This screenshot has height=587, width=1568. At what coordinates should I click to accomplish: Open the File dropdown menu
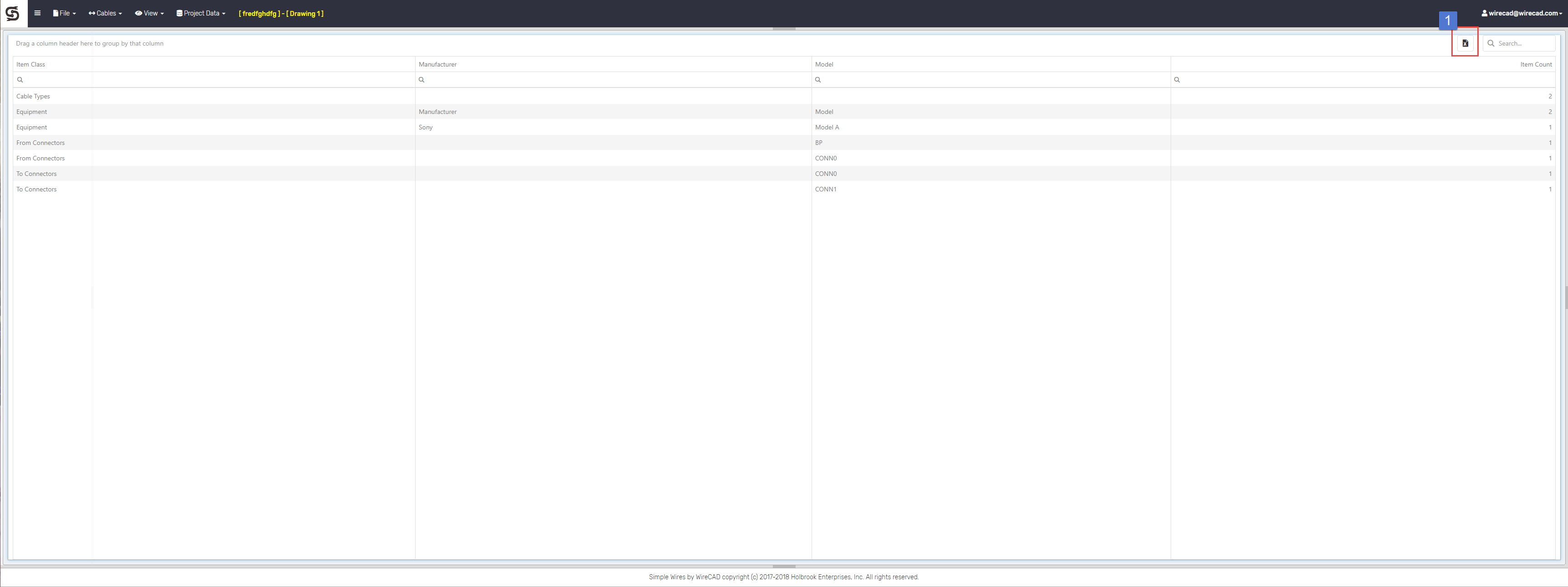(x=64, y=13)
